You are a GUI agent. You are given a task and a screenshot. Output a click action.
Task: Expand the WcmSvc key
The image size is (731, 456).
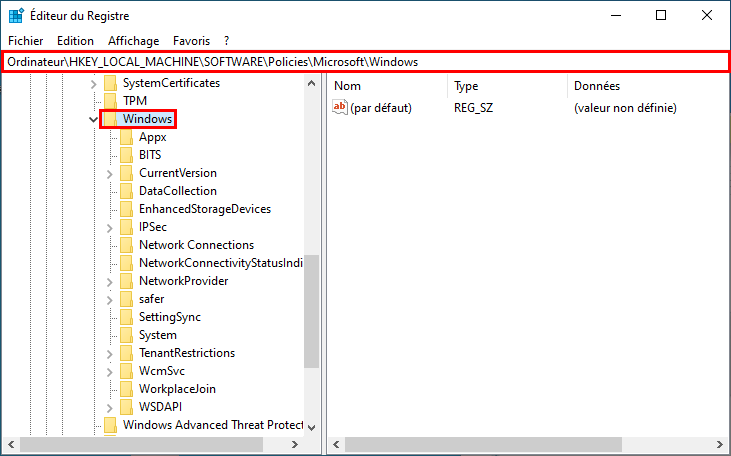110,372
